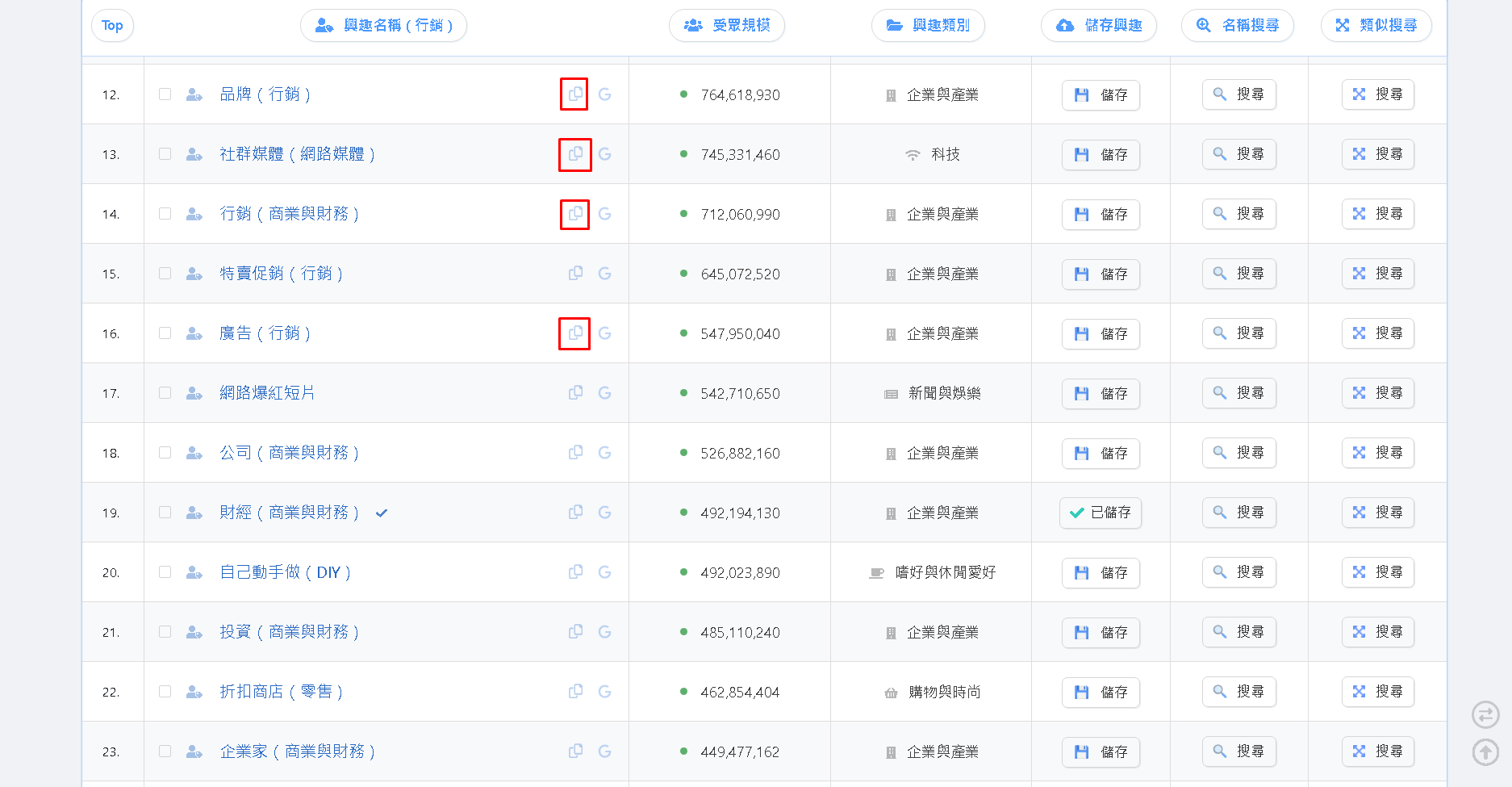Click the scroll-to-top arrow icon

point(1485,751)
